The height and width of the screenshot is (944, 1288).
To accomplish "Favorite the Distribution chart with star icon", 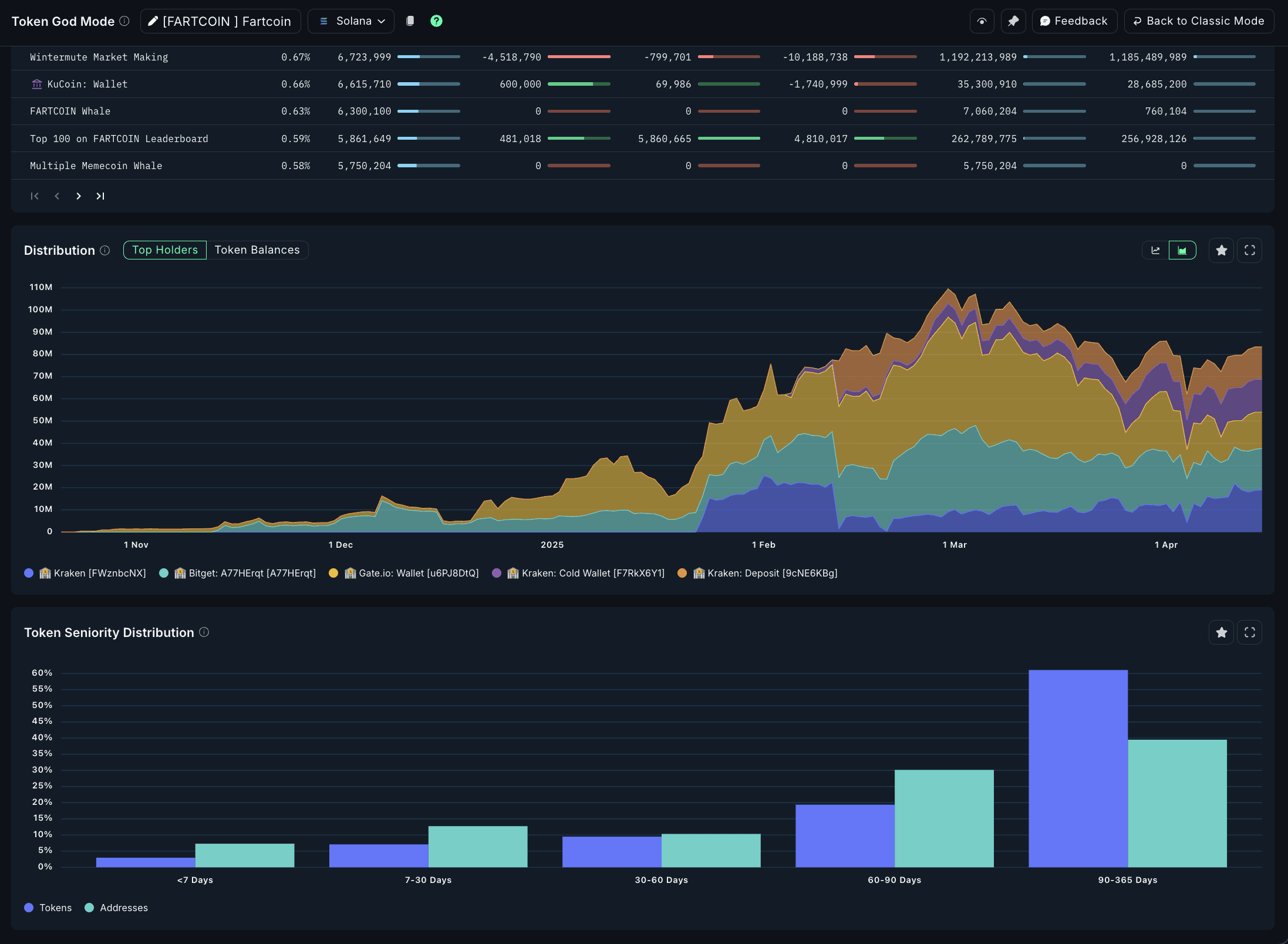I will (1221, 251).
